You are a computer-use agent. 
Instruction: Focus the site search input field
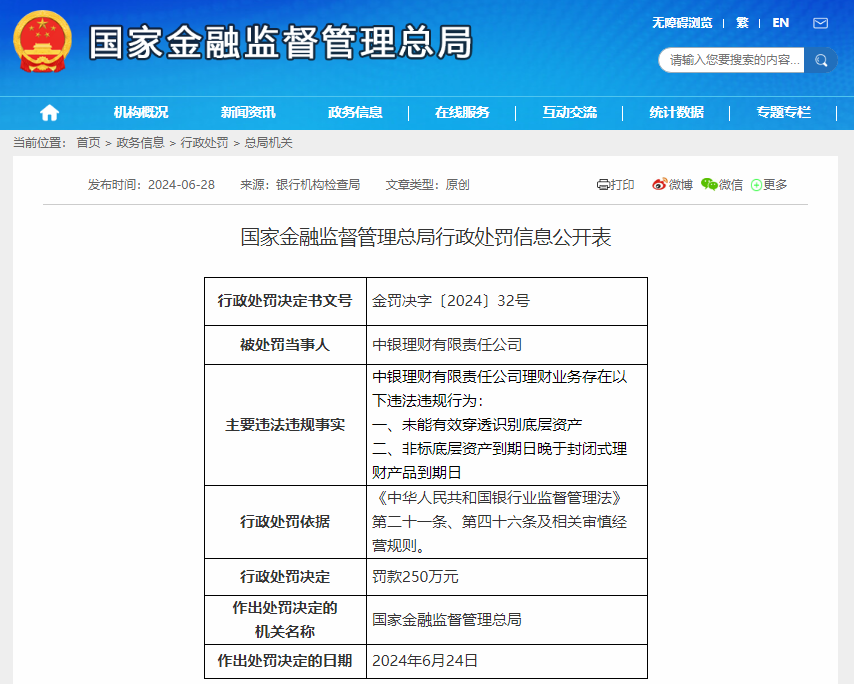732,60
